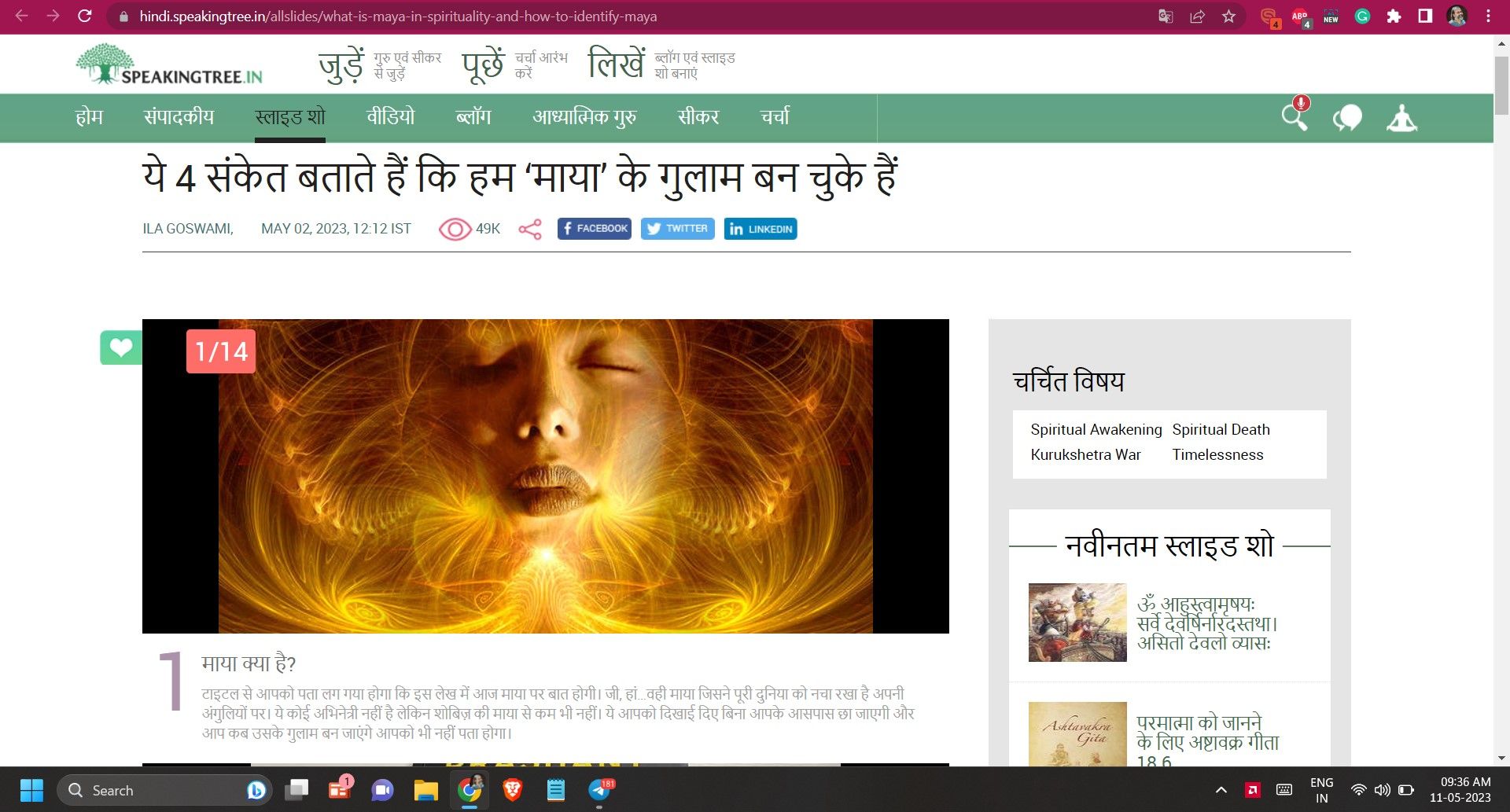
Task: Bookmark this page with star icon
Action: point(1228,17)
